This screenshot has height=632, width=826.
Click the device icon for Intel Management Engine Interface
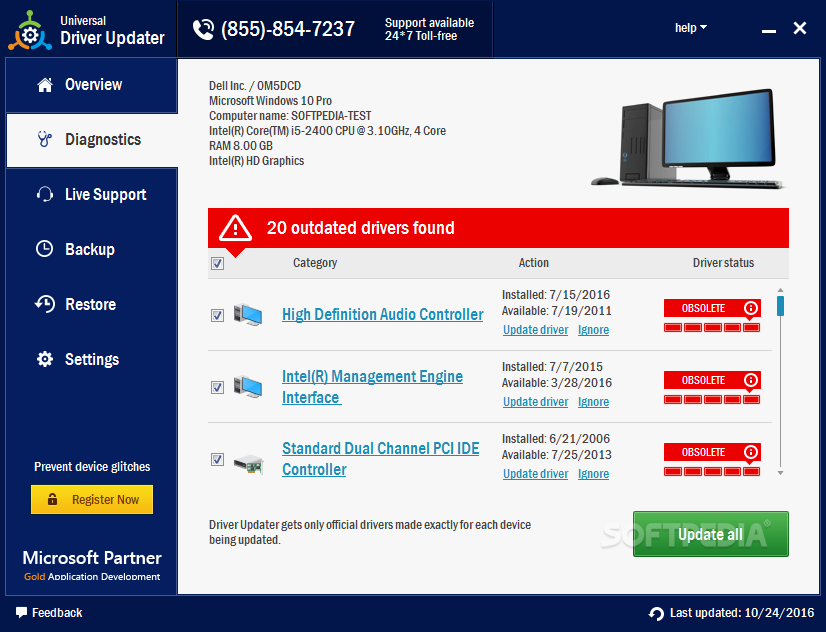click(248, 387)
